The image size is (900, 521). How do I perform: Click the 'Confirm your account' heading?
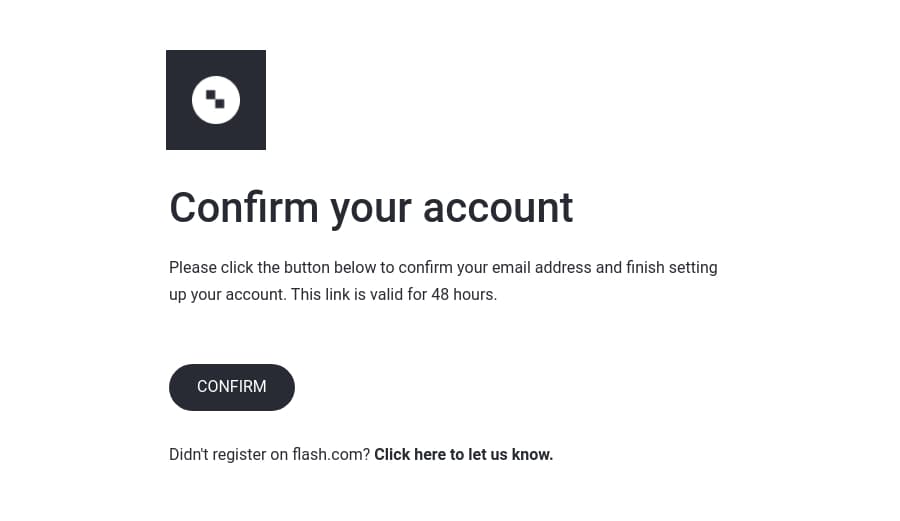click(371, 208)
